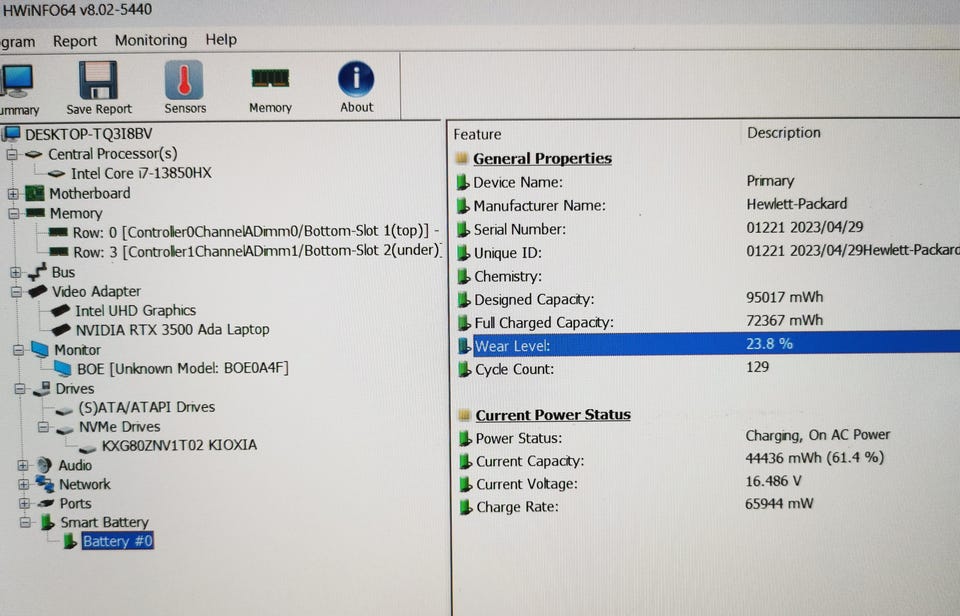
Task: Click the Smart Battery green icon
Action: [x=47, y=522]
